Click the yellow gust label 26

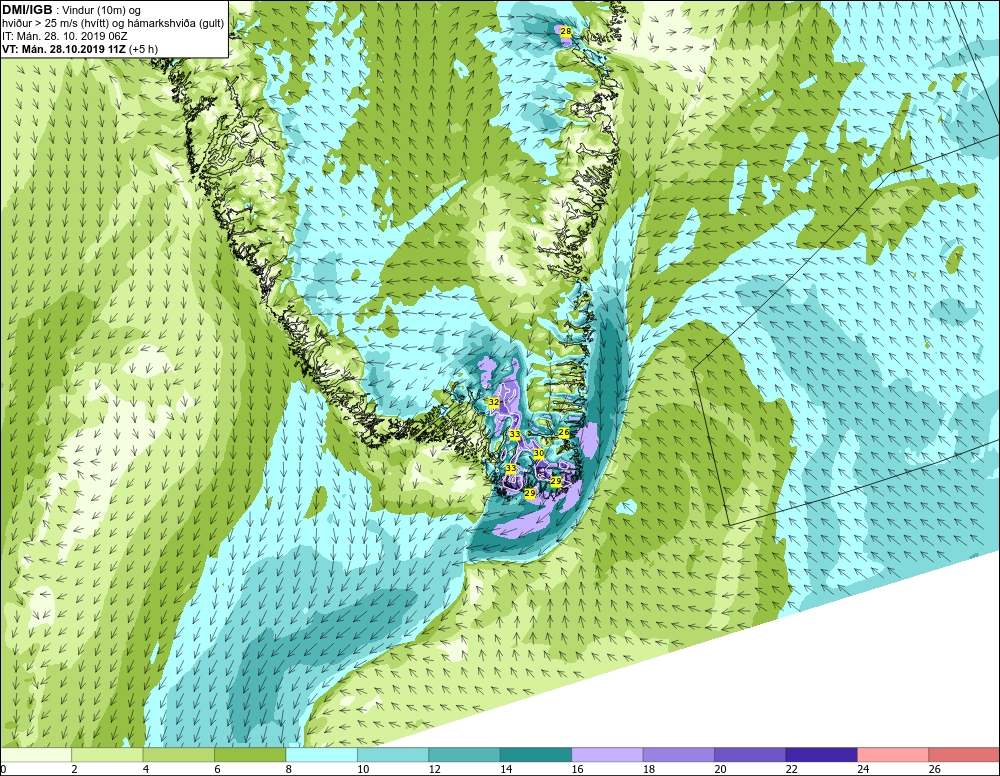[564, 432]
